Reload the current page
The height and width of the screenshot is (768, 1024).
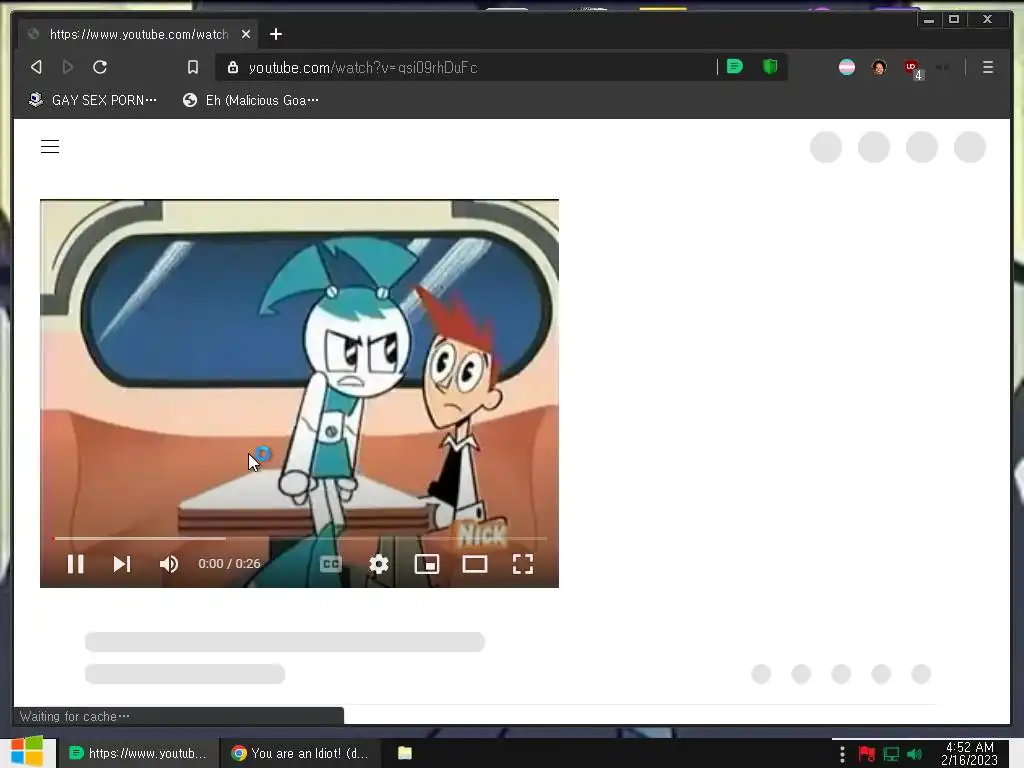point(100,67)
